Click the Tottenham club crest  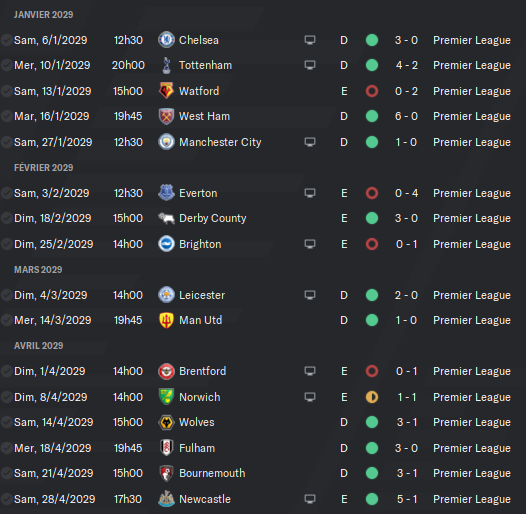(166, 65)
